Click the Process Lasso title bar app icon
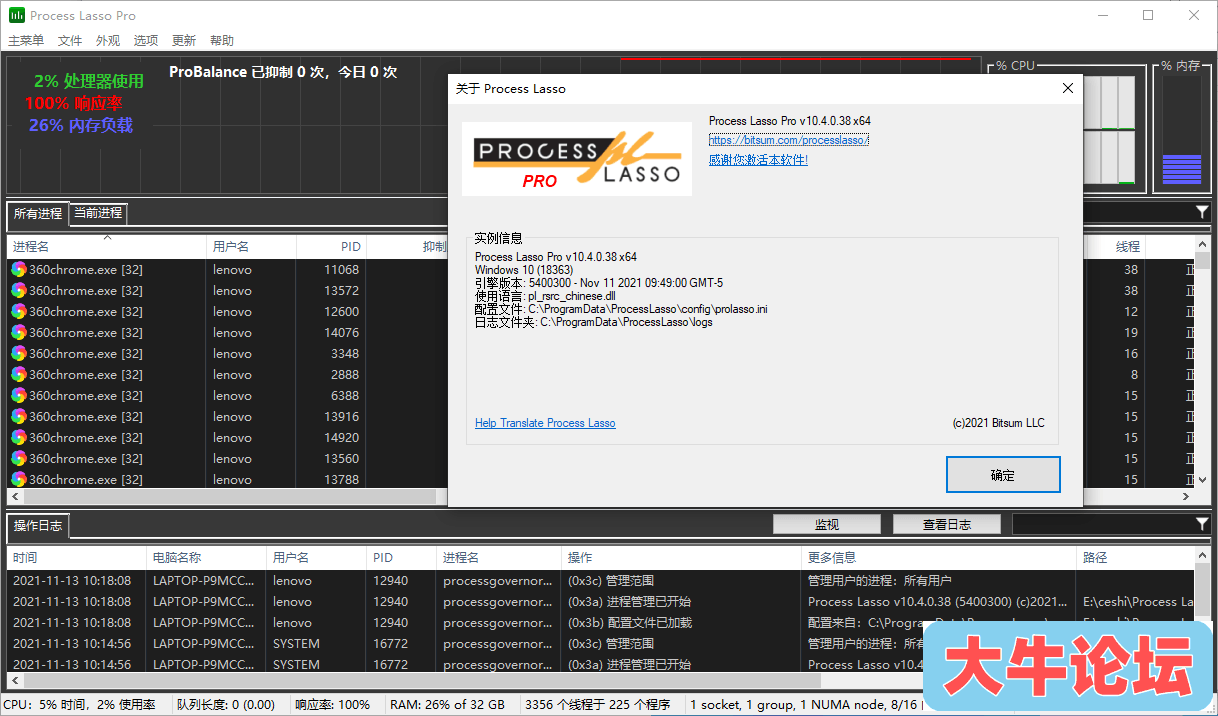 (x=17, y=15)
